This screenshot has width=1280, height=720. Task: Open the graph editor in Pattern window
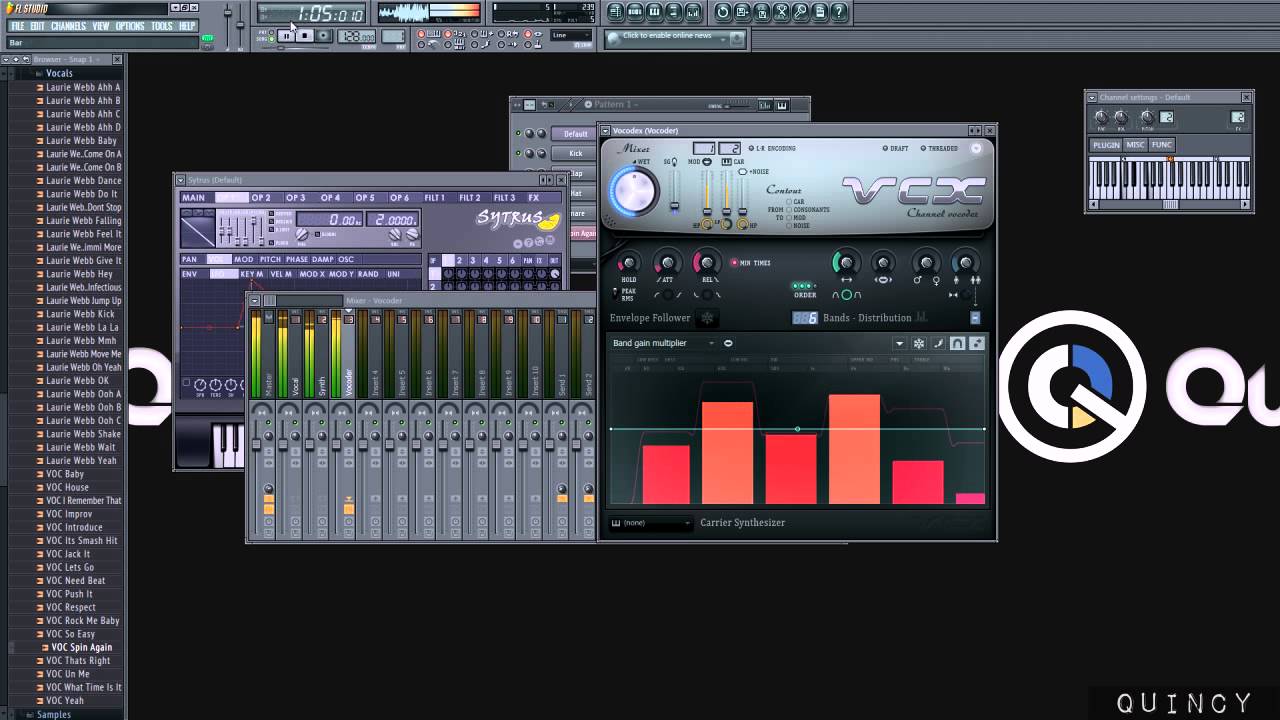click(765, 105)
